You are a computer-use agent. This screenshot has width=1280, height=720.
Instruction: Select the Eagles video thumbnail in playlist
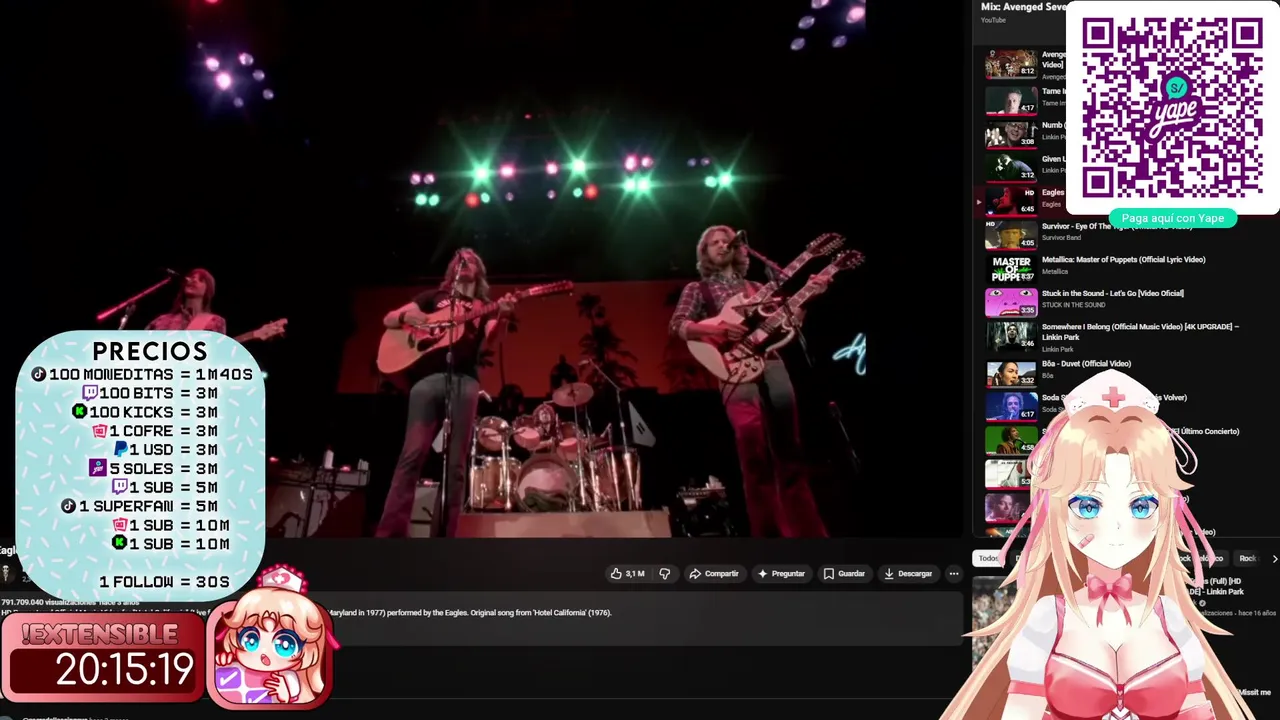tap(1011, 200)
